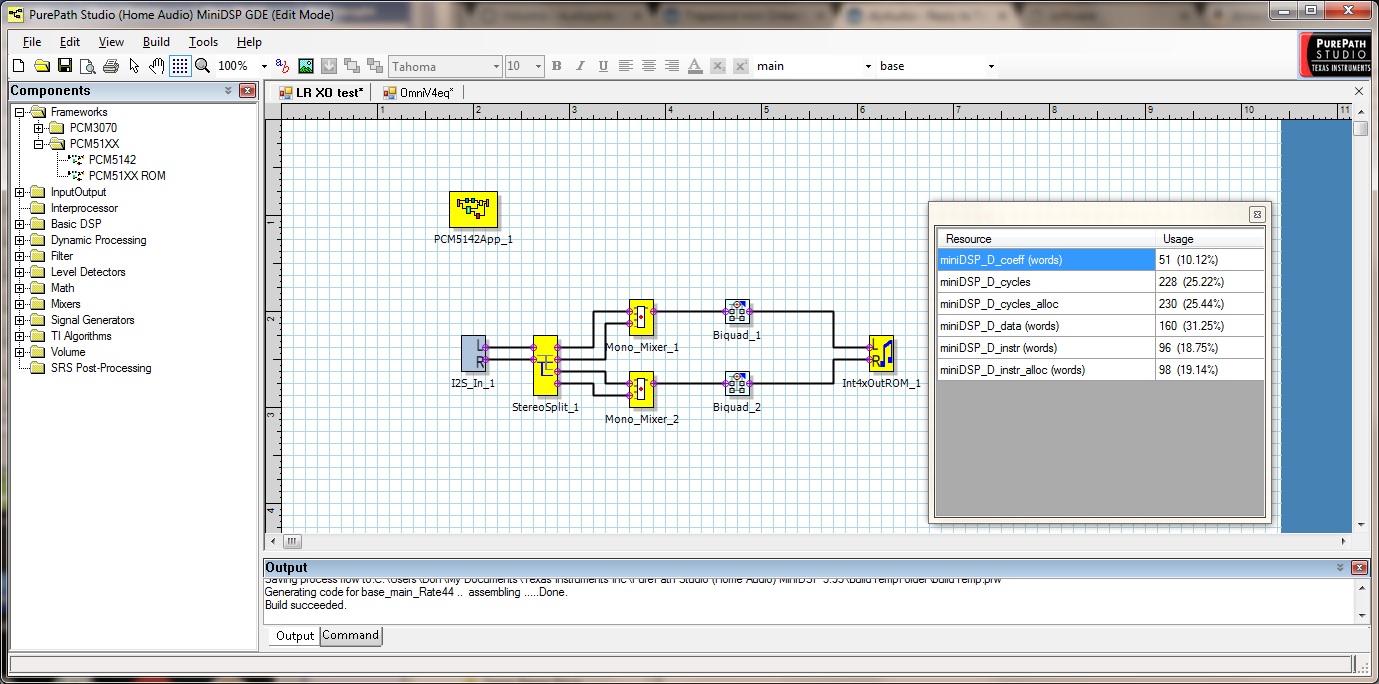Click the bring to front icon

(x=352, y=66)
